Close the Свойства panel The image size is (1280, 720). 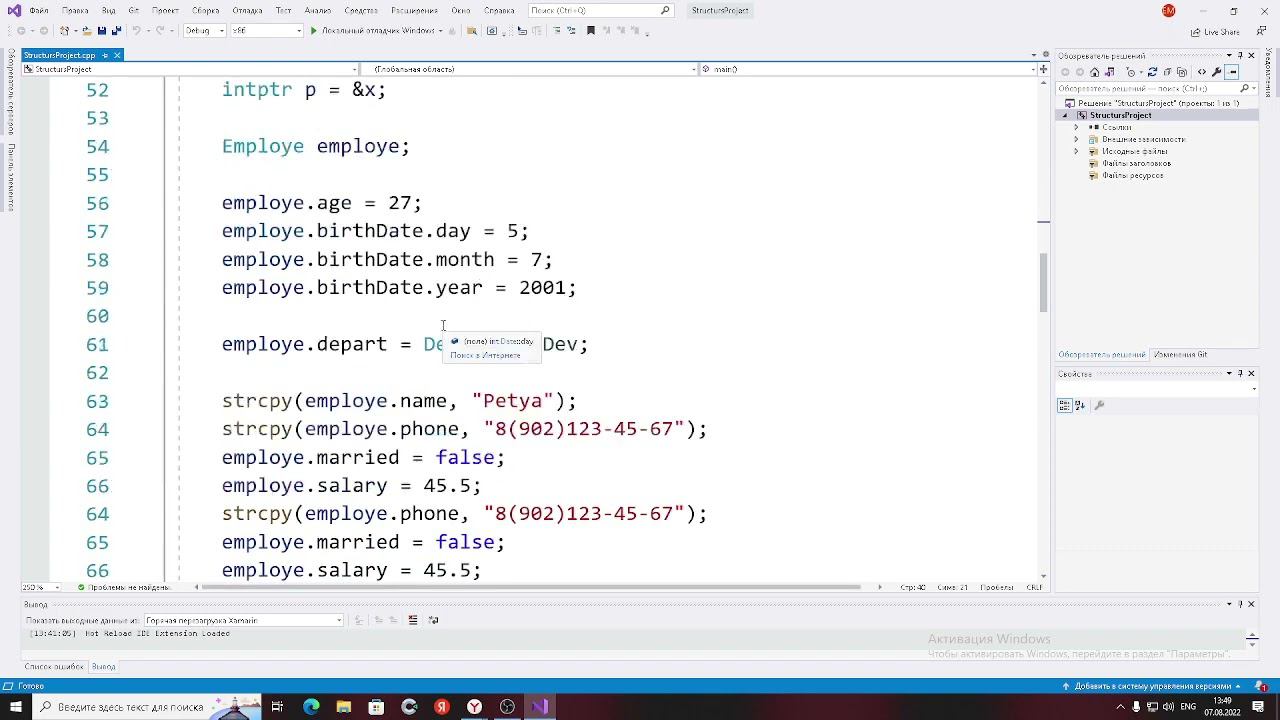pyautogui.click(x=1251, y=374)
